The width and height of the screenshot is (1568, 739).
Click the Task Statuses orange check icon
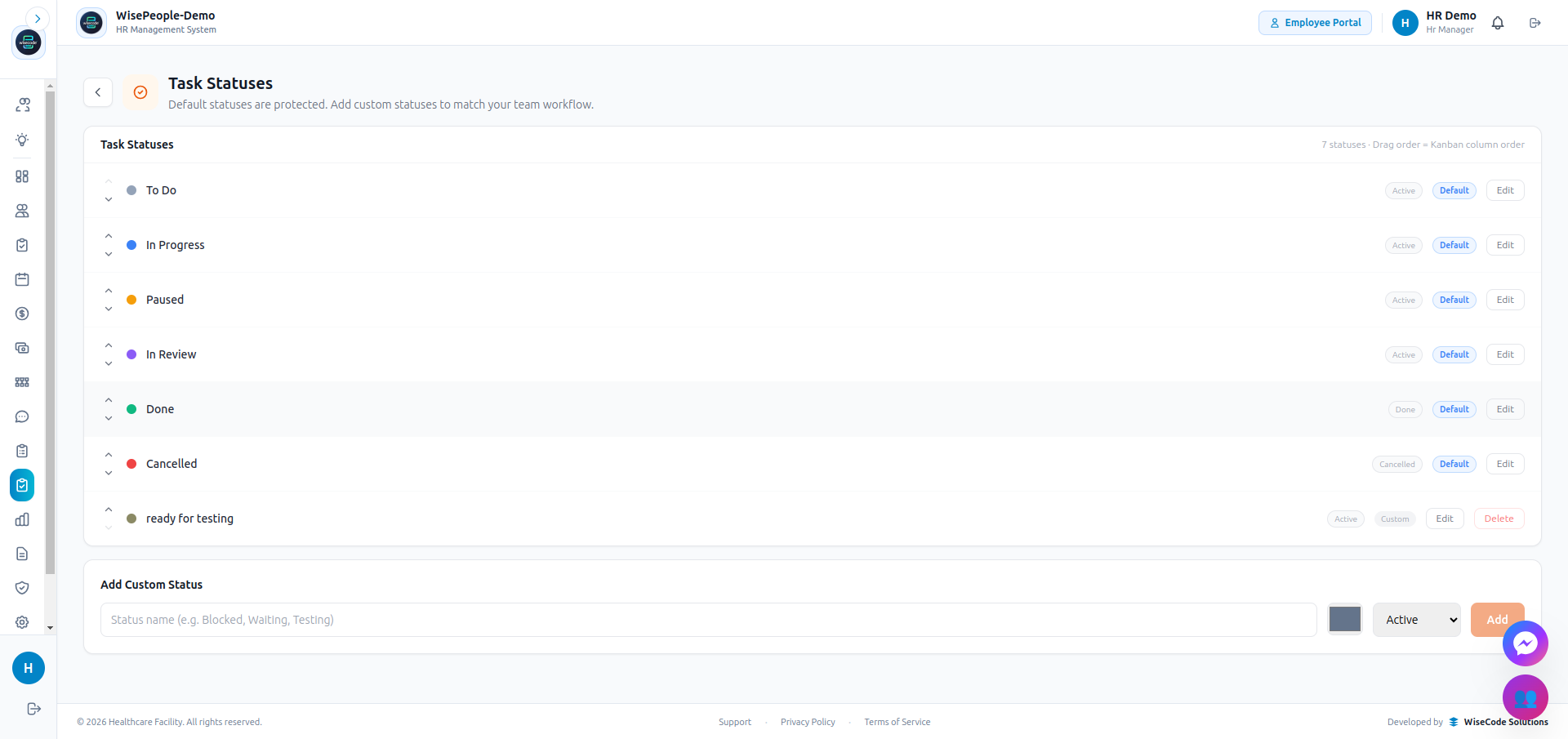(140, 92)
